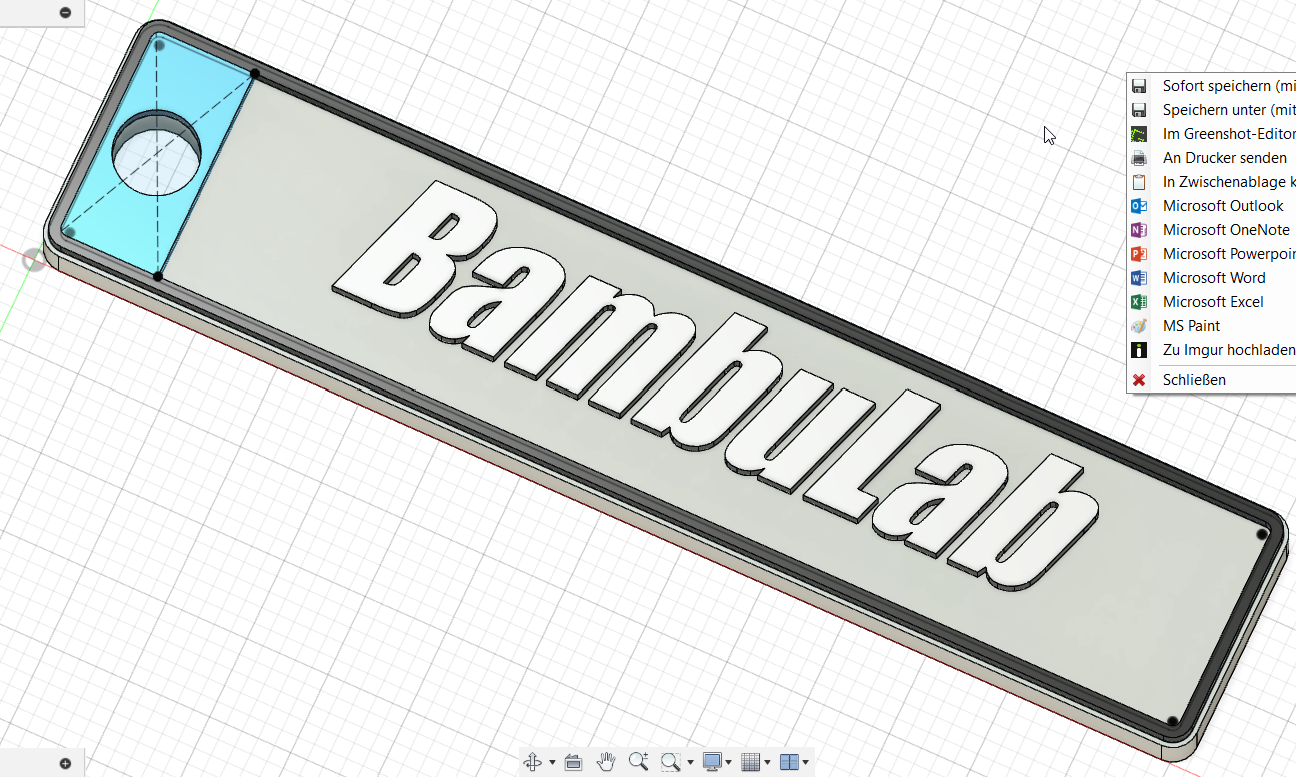This screenshot has width=1296, height=777.
Task: Select the Orbit tool in navigation bar
Action: click(533, 762)
